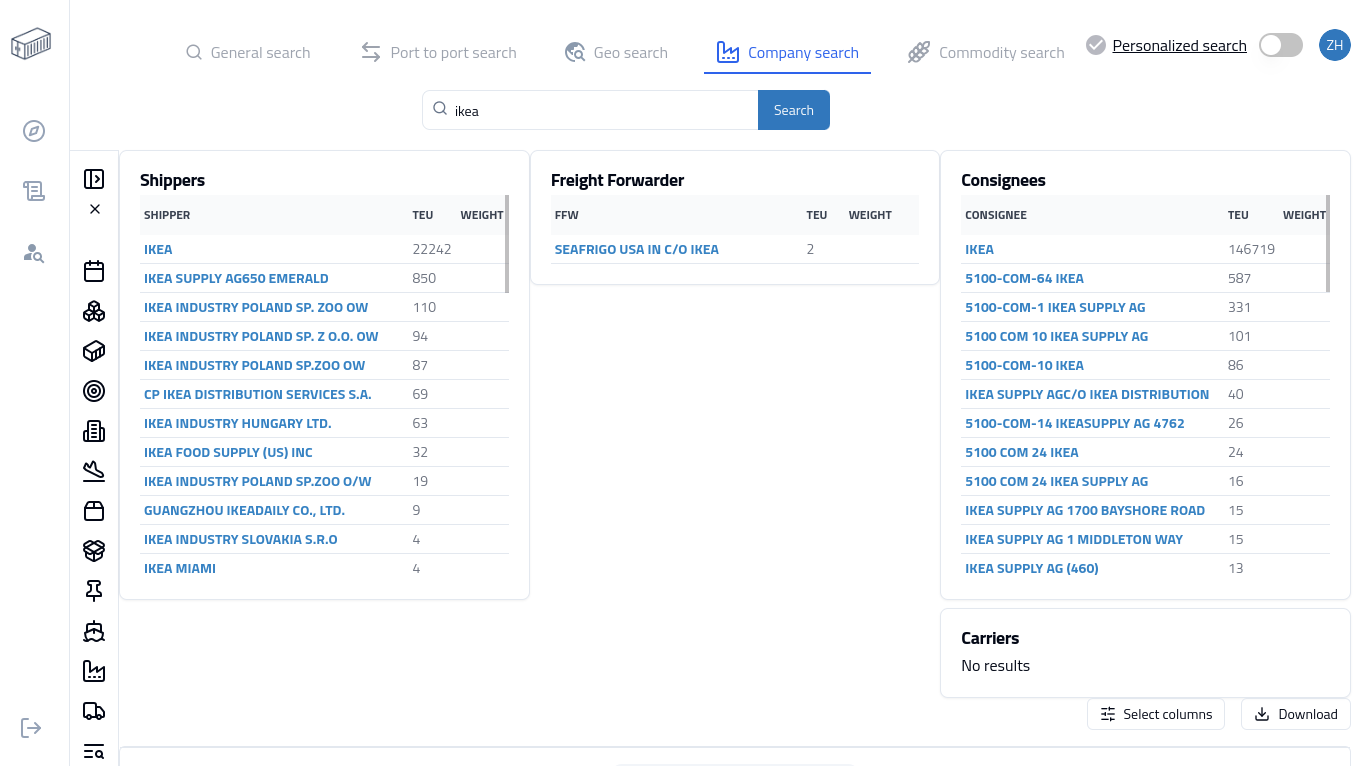Open forwarder SEAFRIGO USA IN C/O IKEA
1367x766 pixels.
pos(637,249)
